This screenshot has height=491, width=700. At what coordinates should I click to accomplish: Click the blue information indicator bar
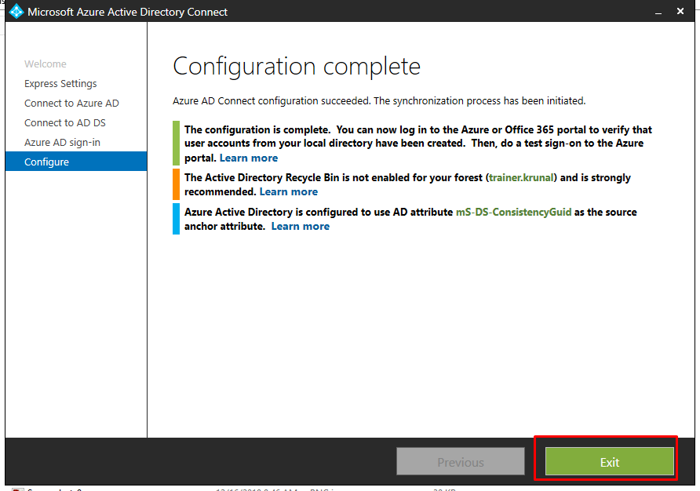[x=176, y=219]
